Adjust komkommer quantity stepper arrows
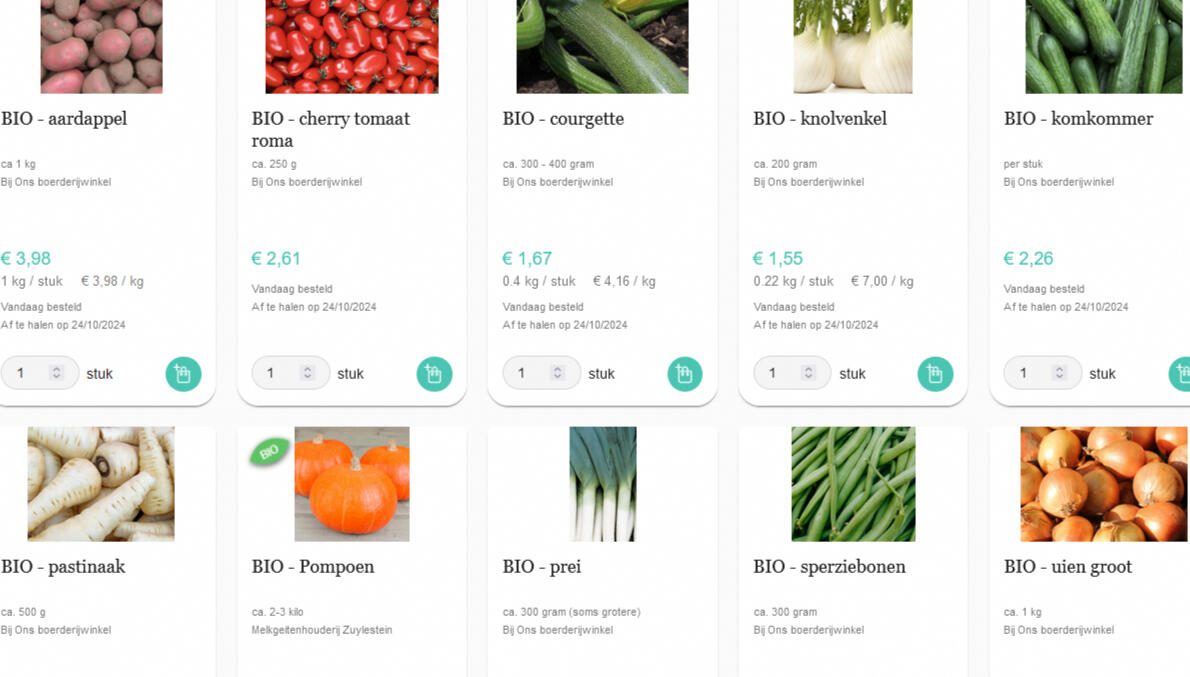The image size is (1190, 677). tap(1059, 373)
